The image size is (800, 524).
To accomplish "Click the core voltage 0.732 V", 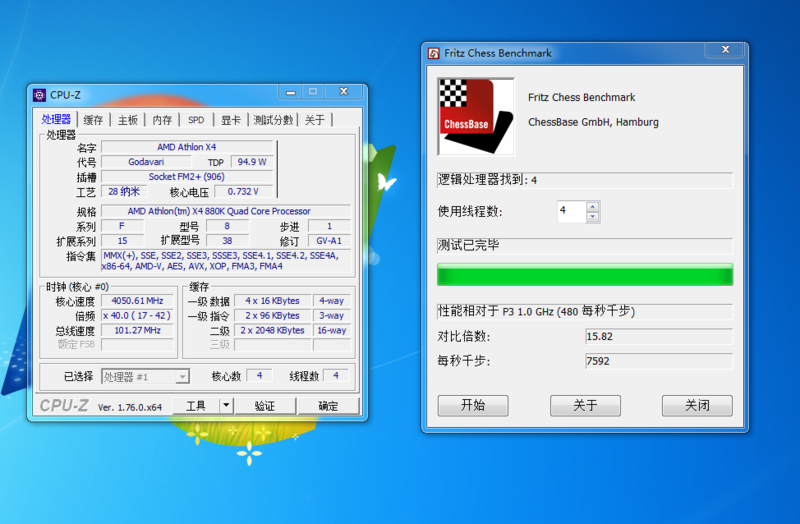I will pos(243,191).
